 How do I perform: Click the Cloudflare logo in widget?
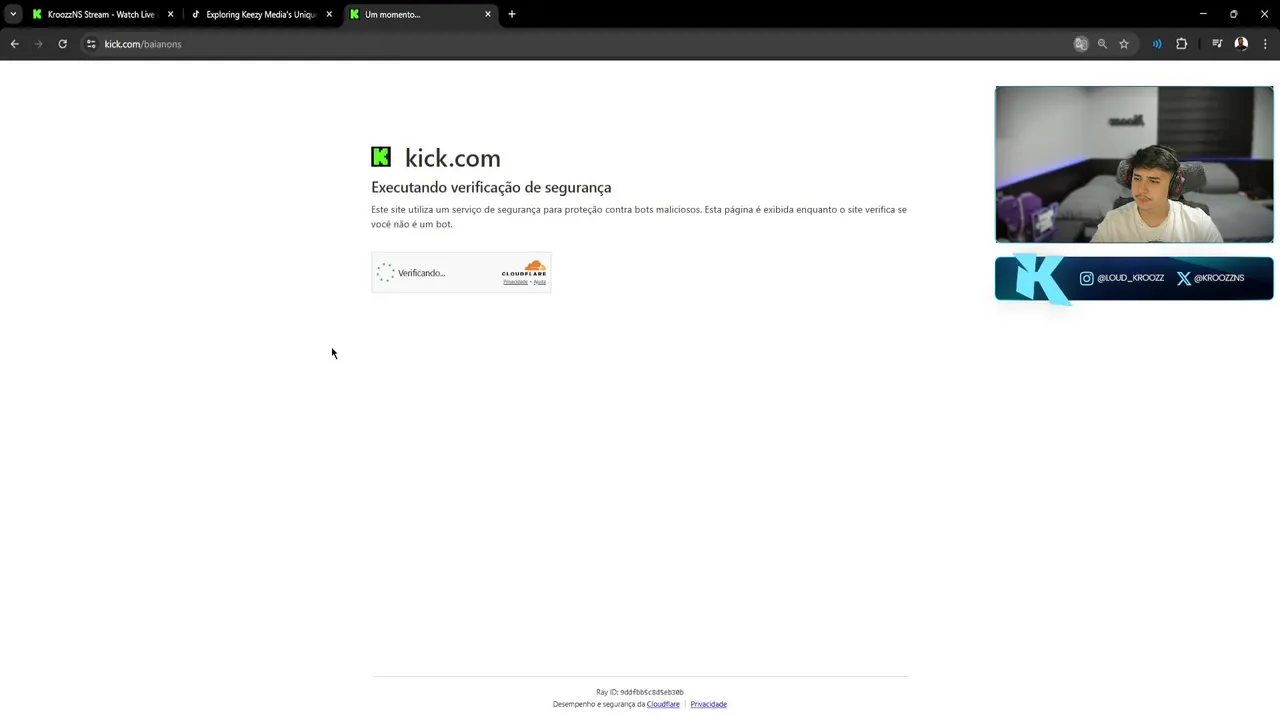point(524,268)
